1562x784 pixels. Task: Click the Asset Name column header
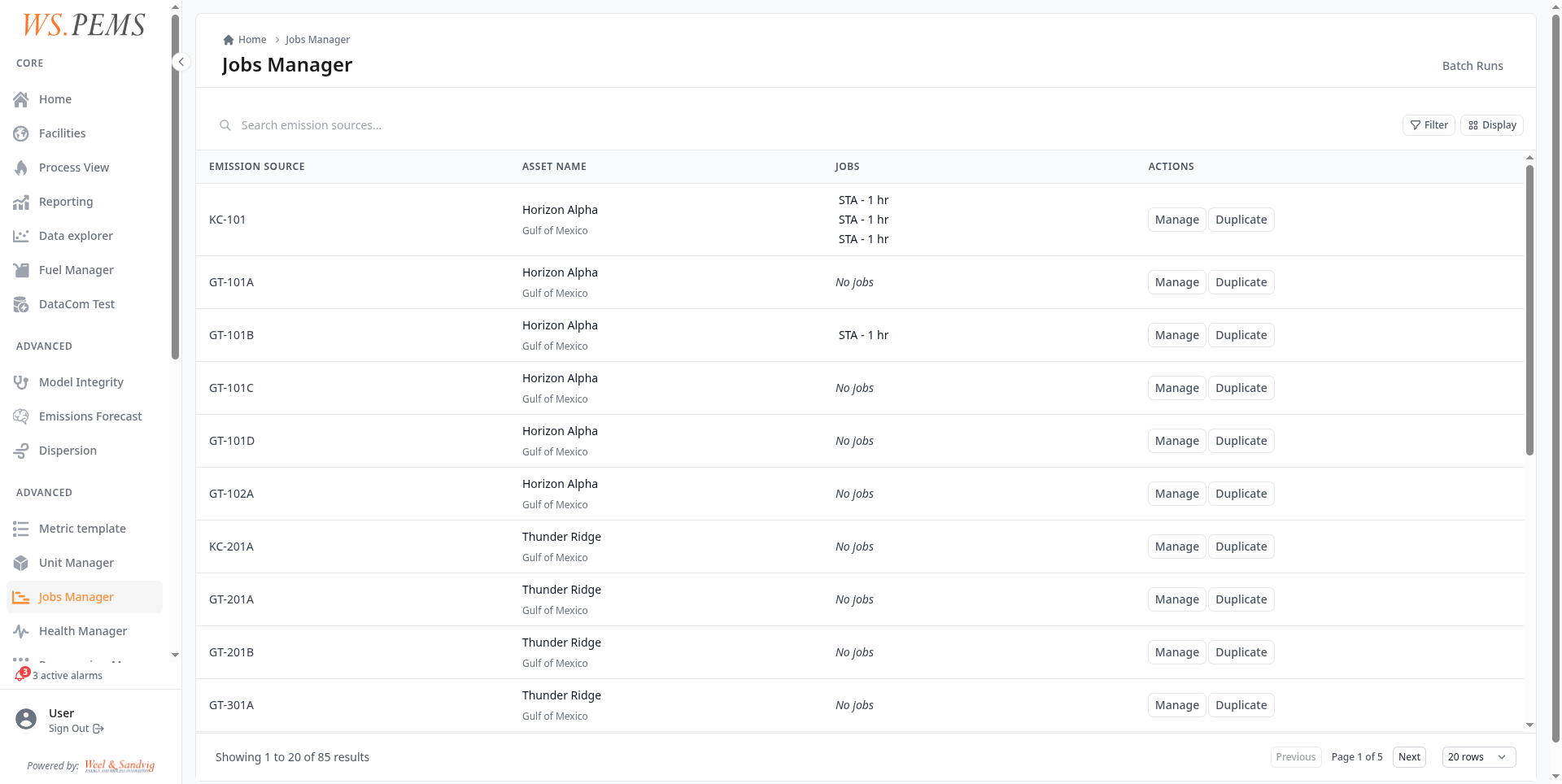[x=554, y=167]
